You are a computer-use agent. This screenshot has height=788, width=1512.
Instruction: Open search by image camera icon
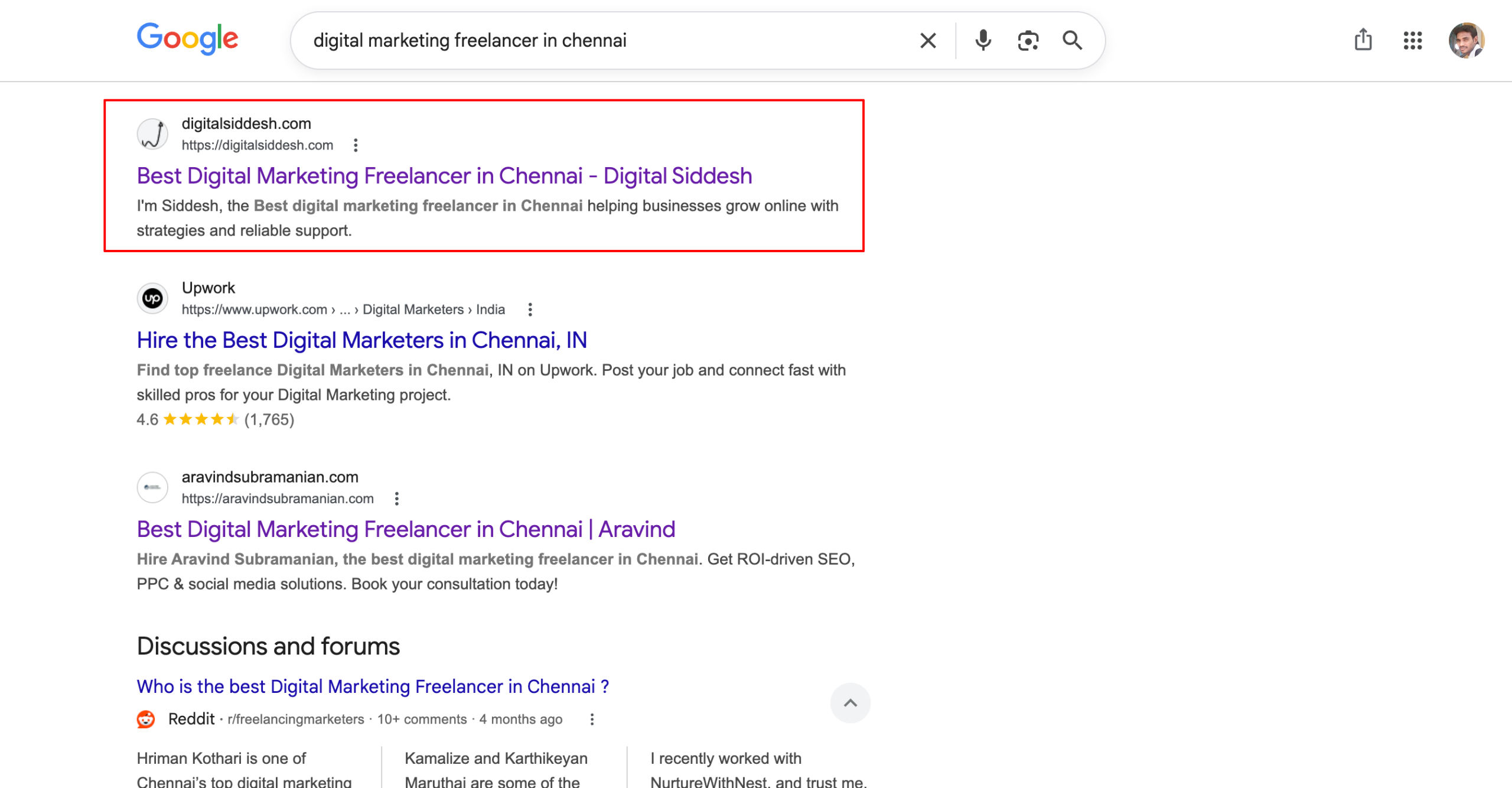1028,41
